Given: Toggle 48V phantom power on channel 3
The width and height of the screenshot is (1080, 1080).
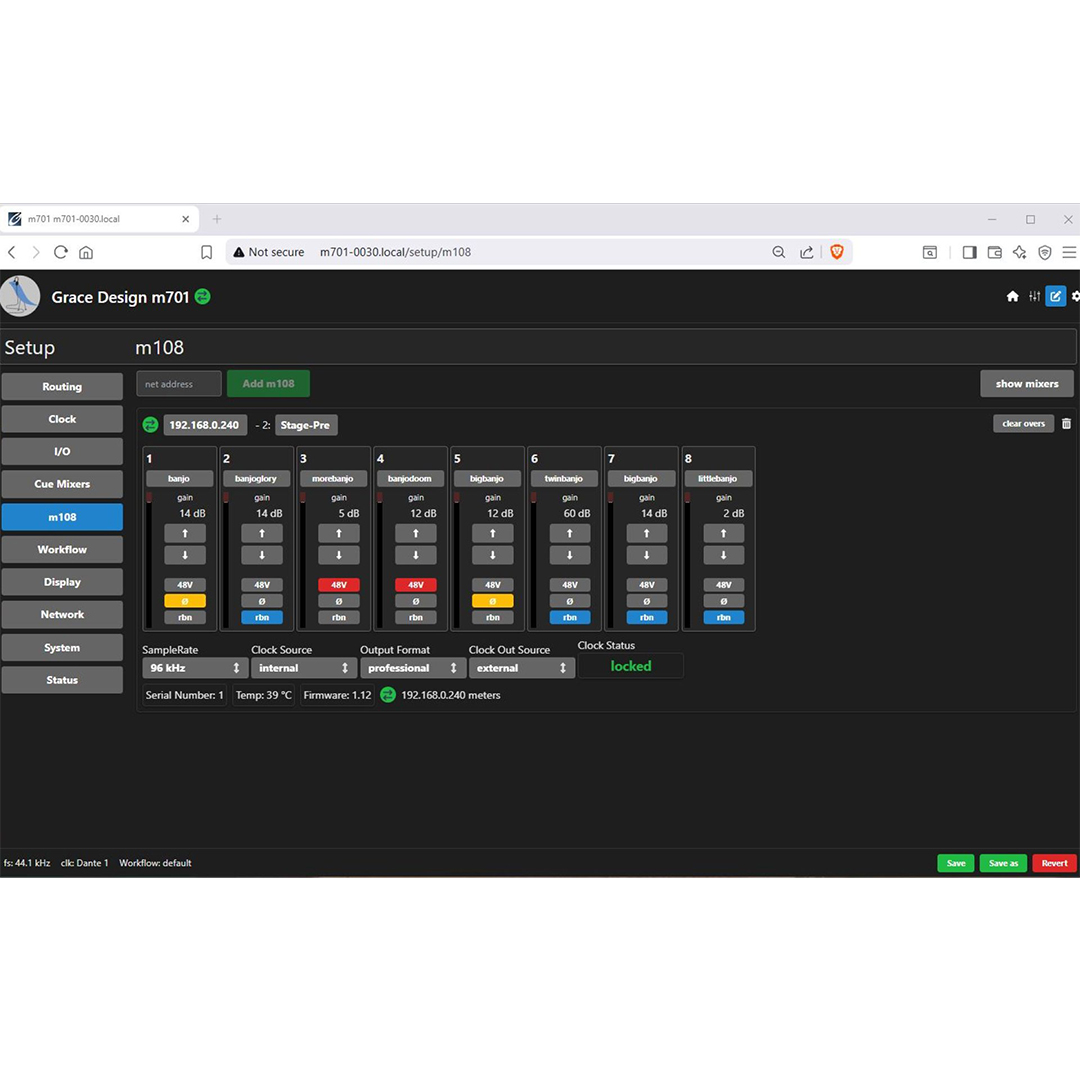Looking at the screenshot, I should [x=339, y=585].
